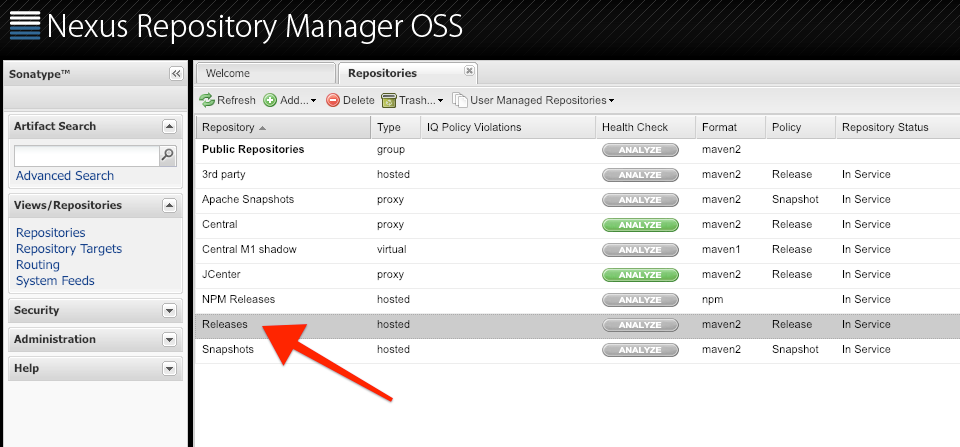Select the 3rd party repository row
Screen dimensions: 960x447
577,175
